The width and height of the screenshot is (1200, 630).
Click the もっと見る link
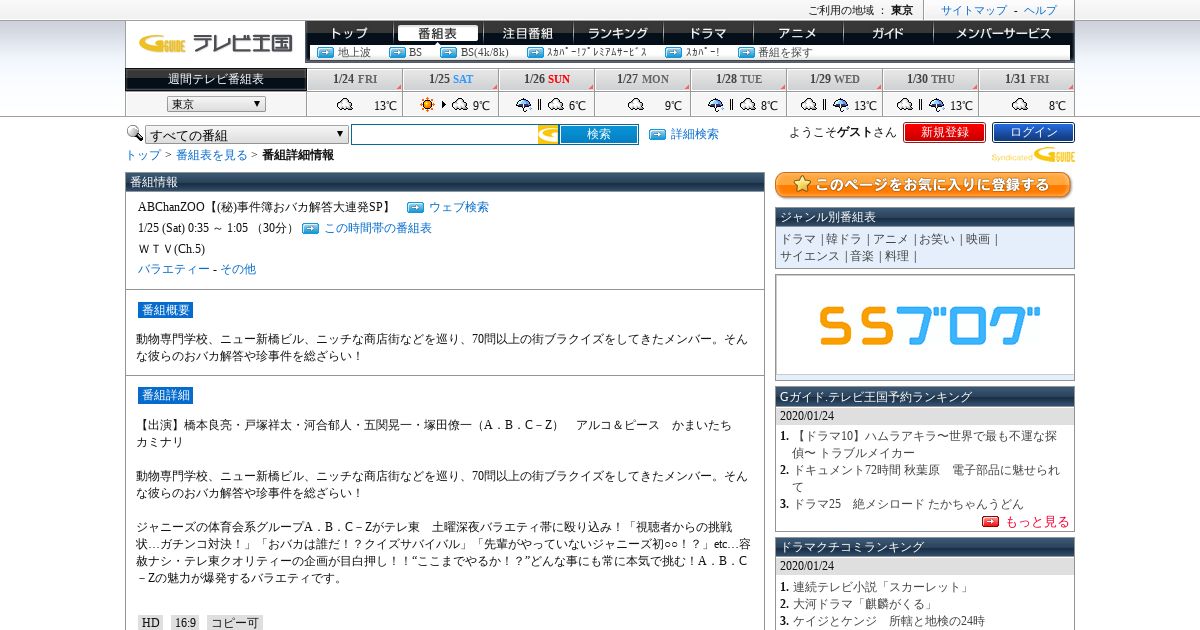[x=1037, y=522]
